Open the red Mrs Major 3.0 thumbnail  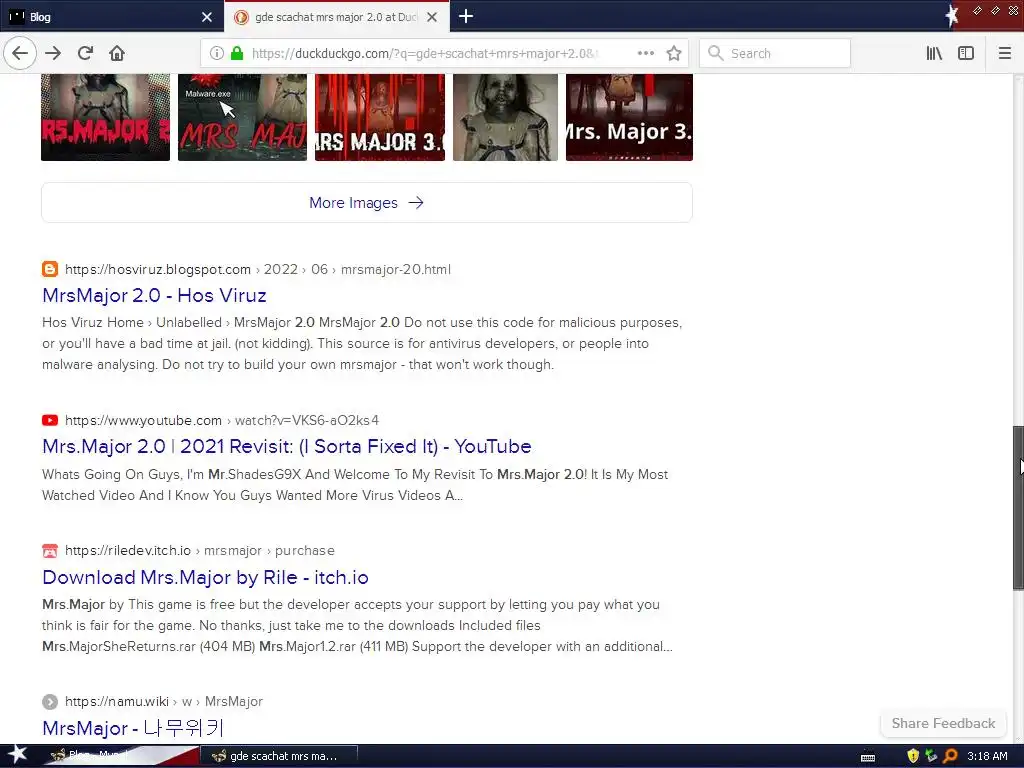point(380,117)
